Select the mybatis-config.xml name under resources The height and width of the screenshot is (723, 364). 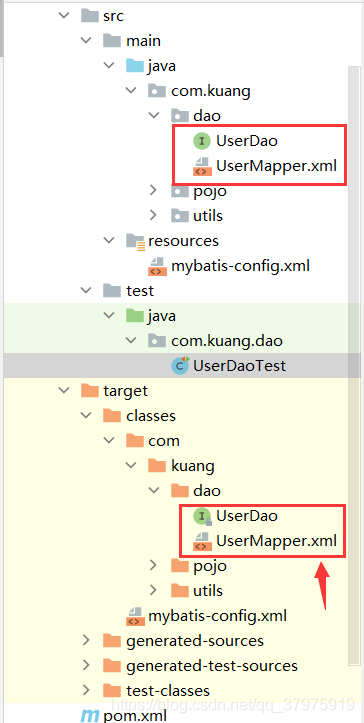coord(240,266)
